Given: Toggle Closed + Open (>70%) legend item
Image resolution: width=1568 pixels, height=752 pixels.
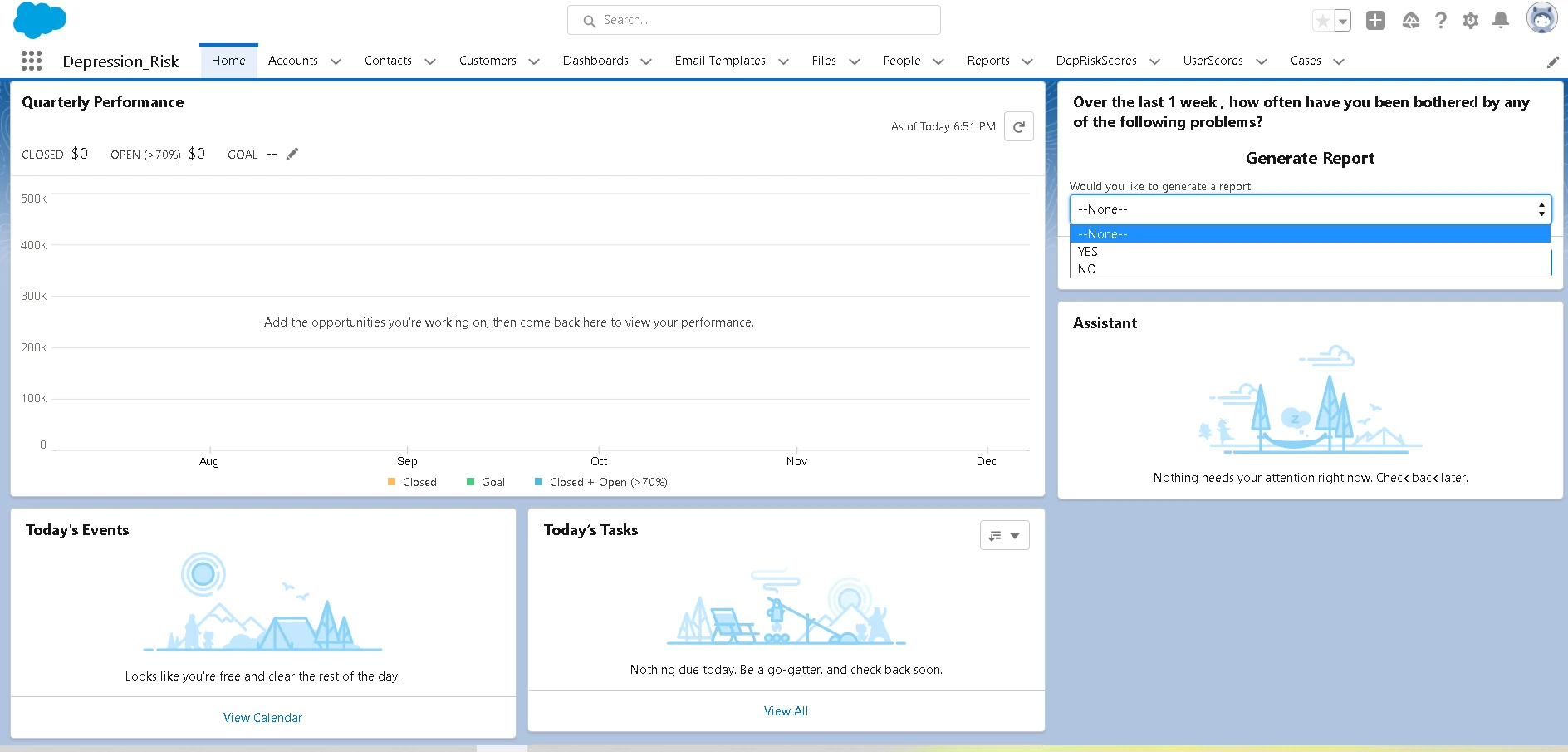Looking at the screenshot, I should point(601,482).
